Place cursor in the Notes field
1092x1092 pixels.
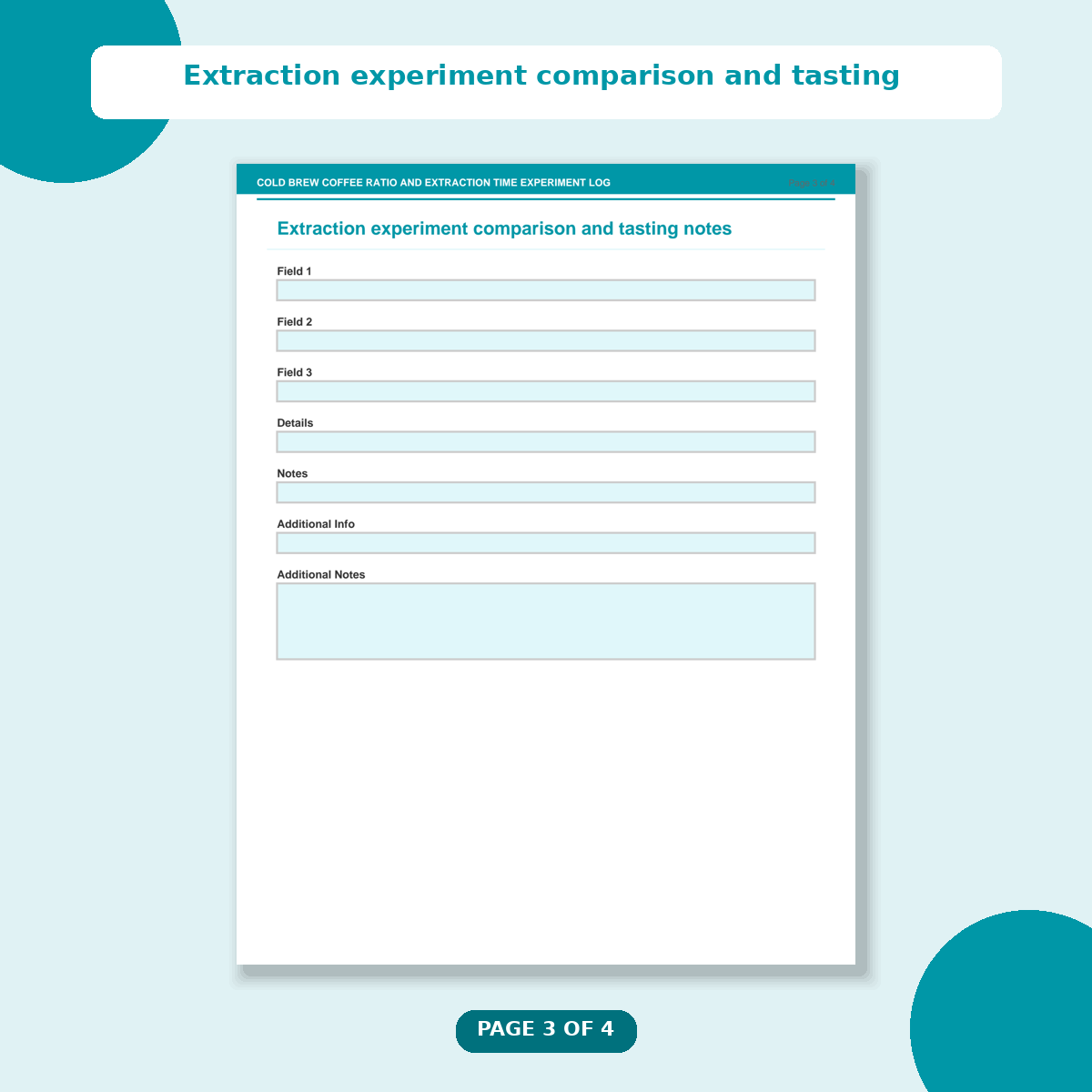coord(546,492)
